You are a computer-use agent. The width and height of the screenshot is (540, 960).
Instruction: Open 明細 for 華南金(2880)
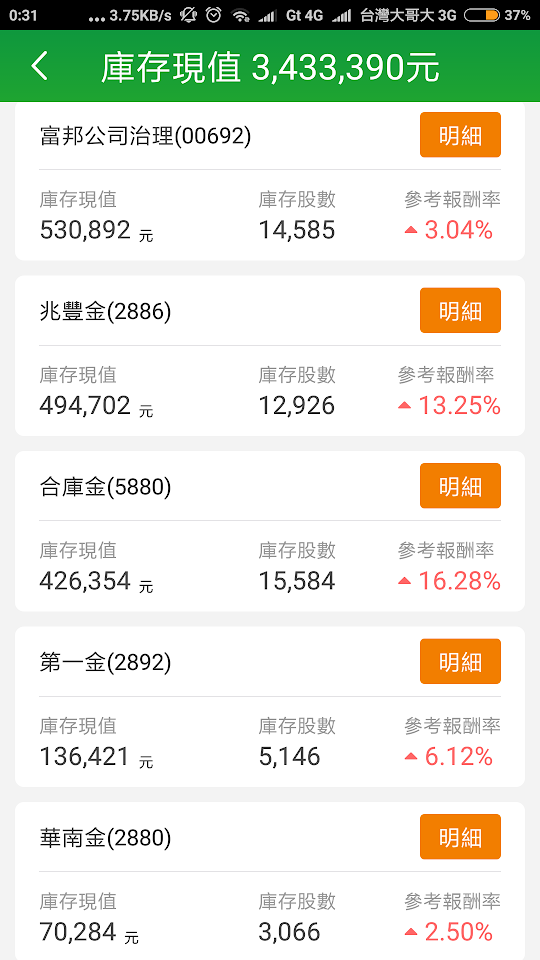(x=460, y=836)
